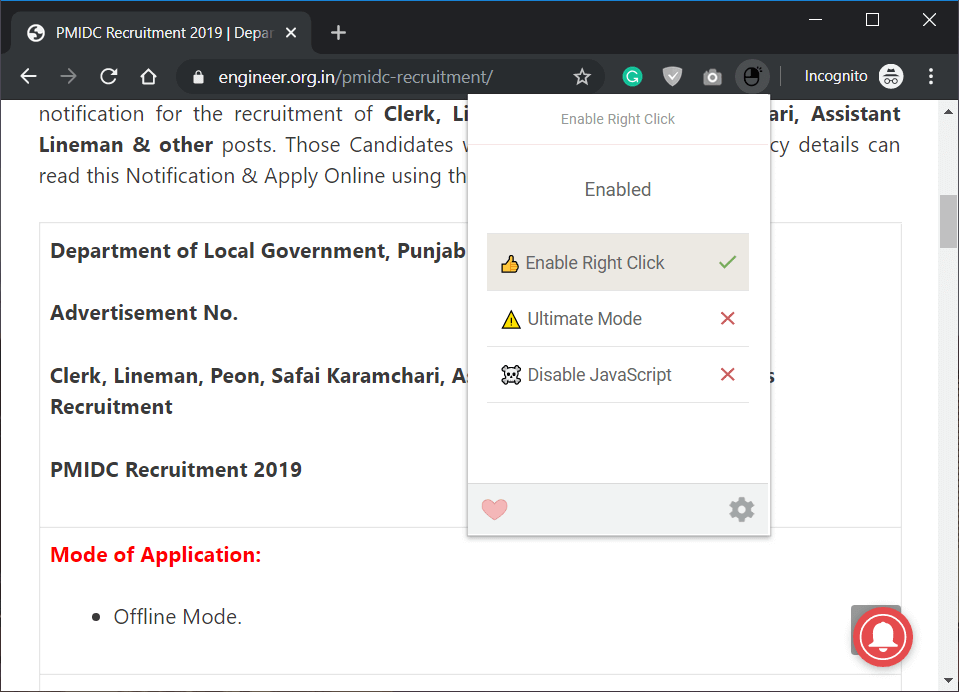
Task: Click the 'PMIDC Recruitment 2019' text
Action: pyautogui.click(x=176, y=469)
